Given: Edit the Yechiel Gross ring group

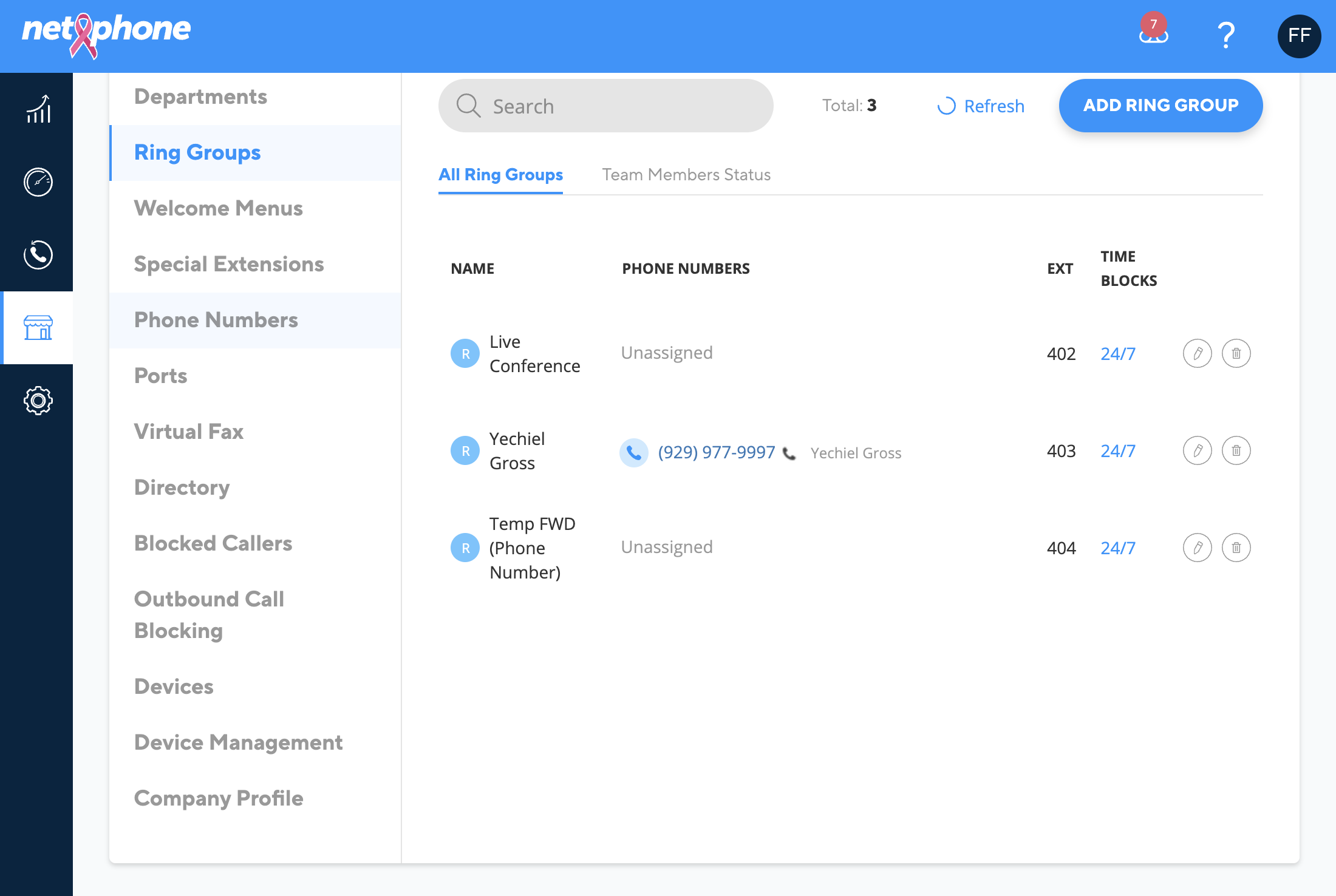Looking at the screenshot, I should 1197,450.
